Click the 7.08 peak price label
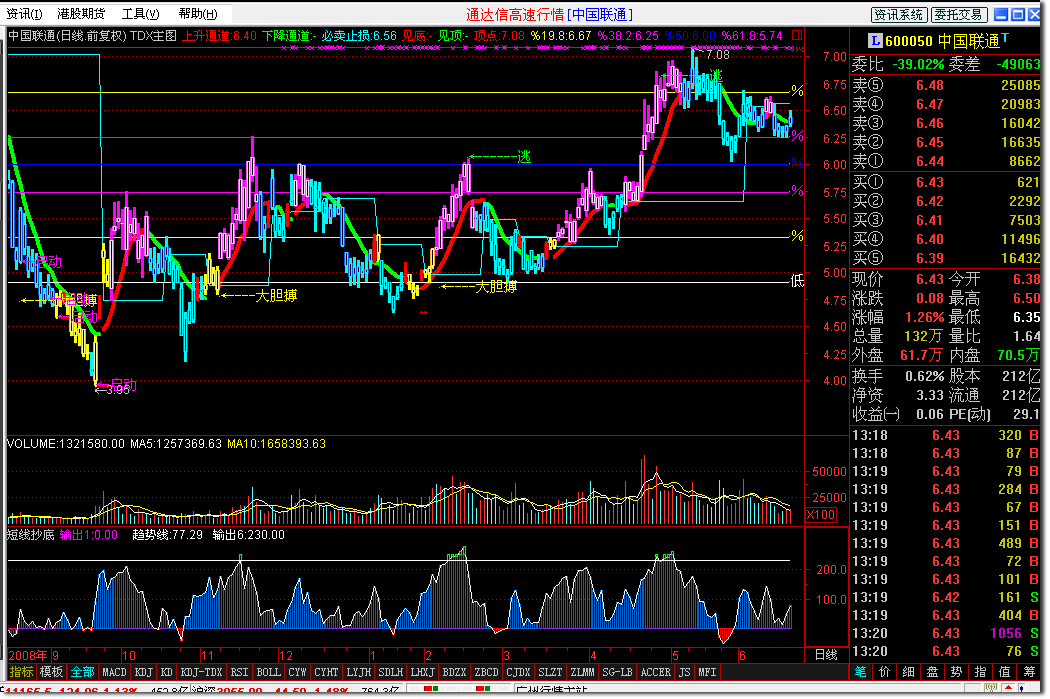1050x699 pixels. [717, 54]
